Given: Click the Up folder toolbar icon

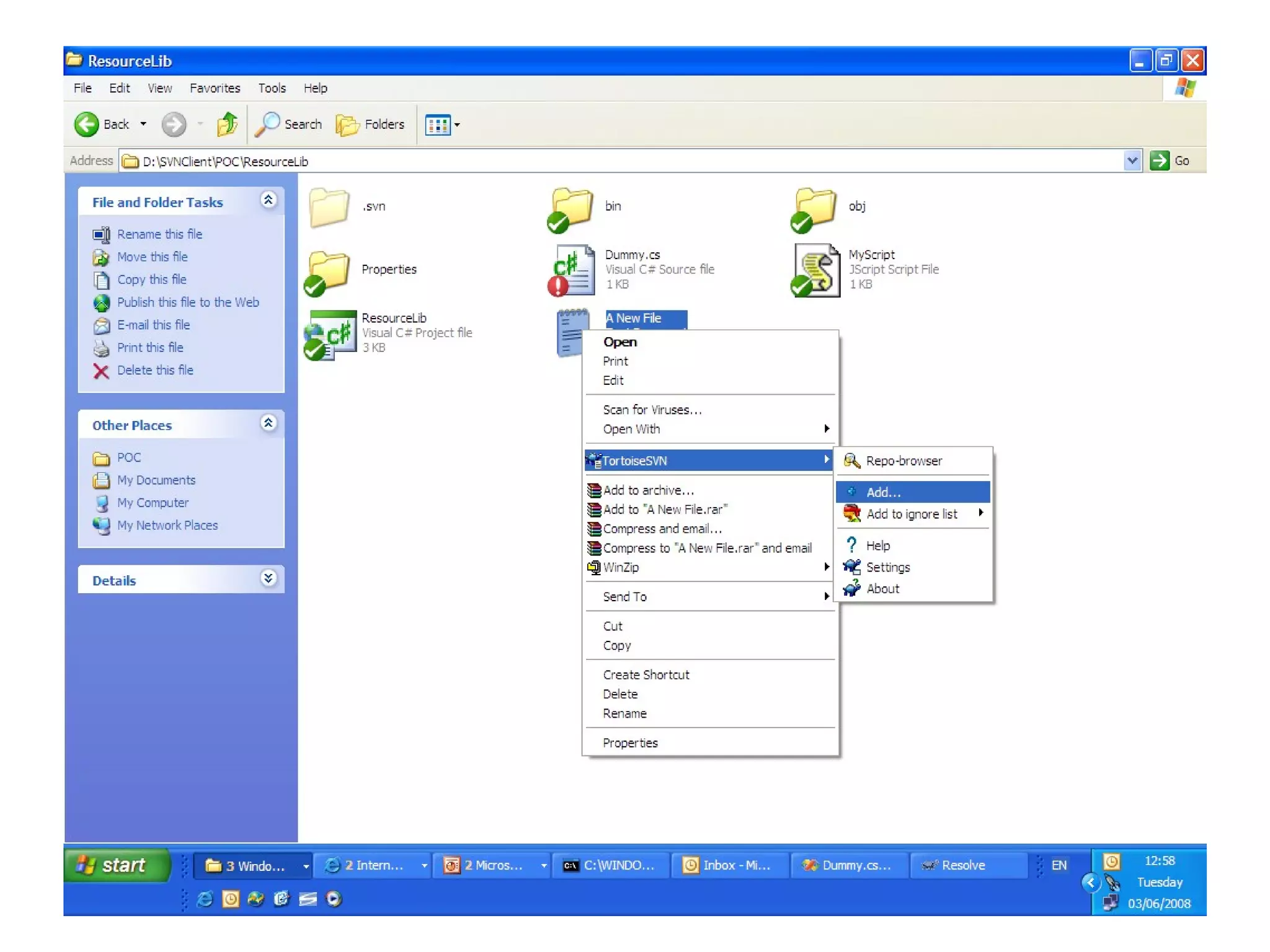Looking at the screenshot, I should coord(227,124).
